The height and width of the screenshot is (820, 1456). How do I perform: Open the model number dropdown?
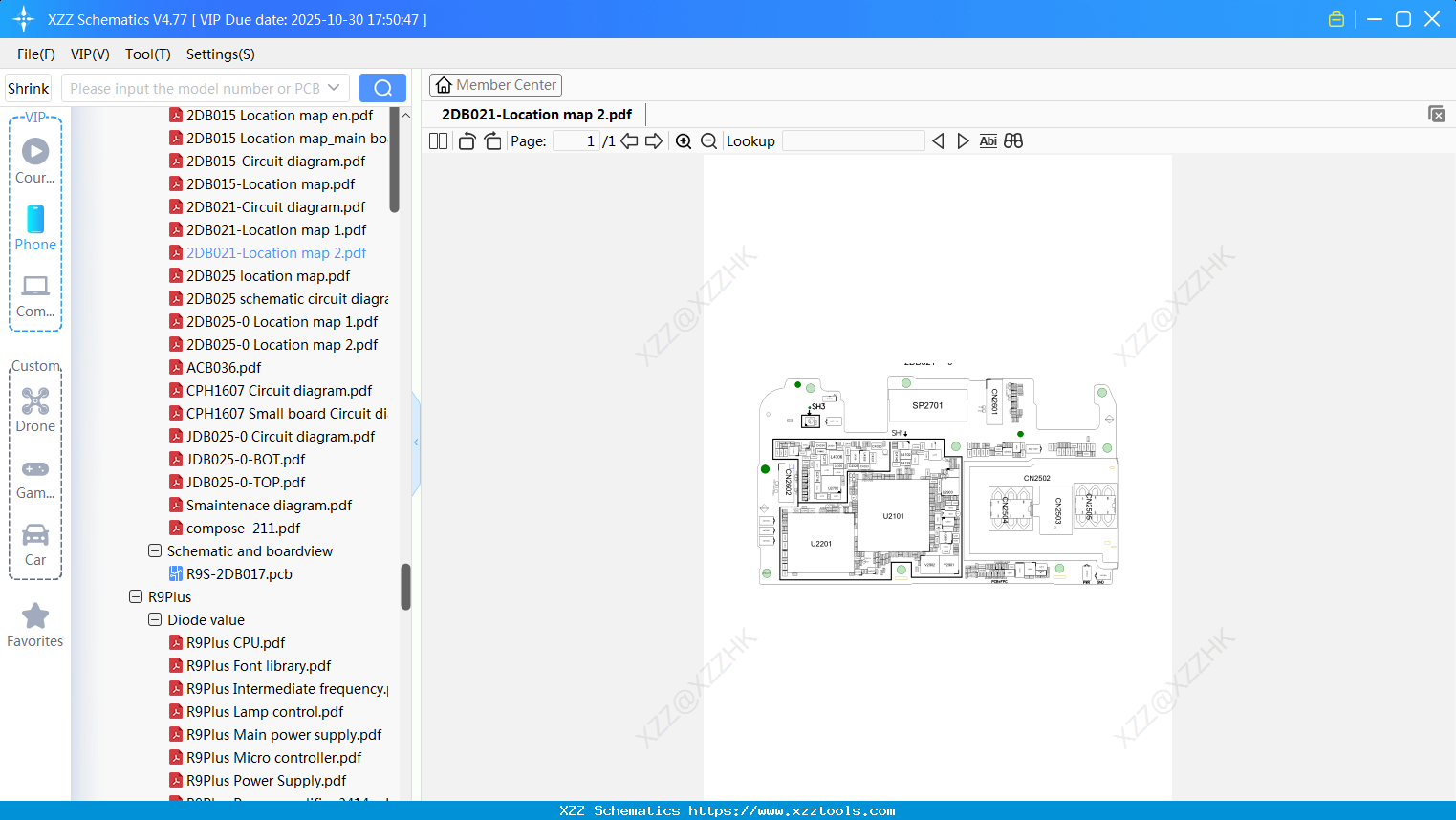(336, 87)
